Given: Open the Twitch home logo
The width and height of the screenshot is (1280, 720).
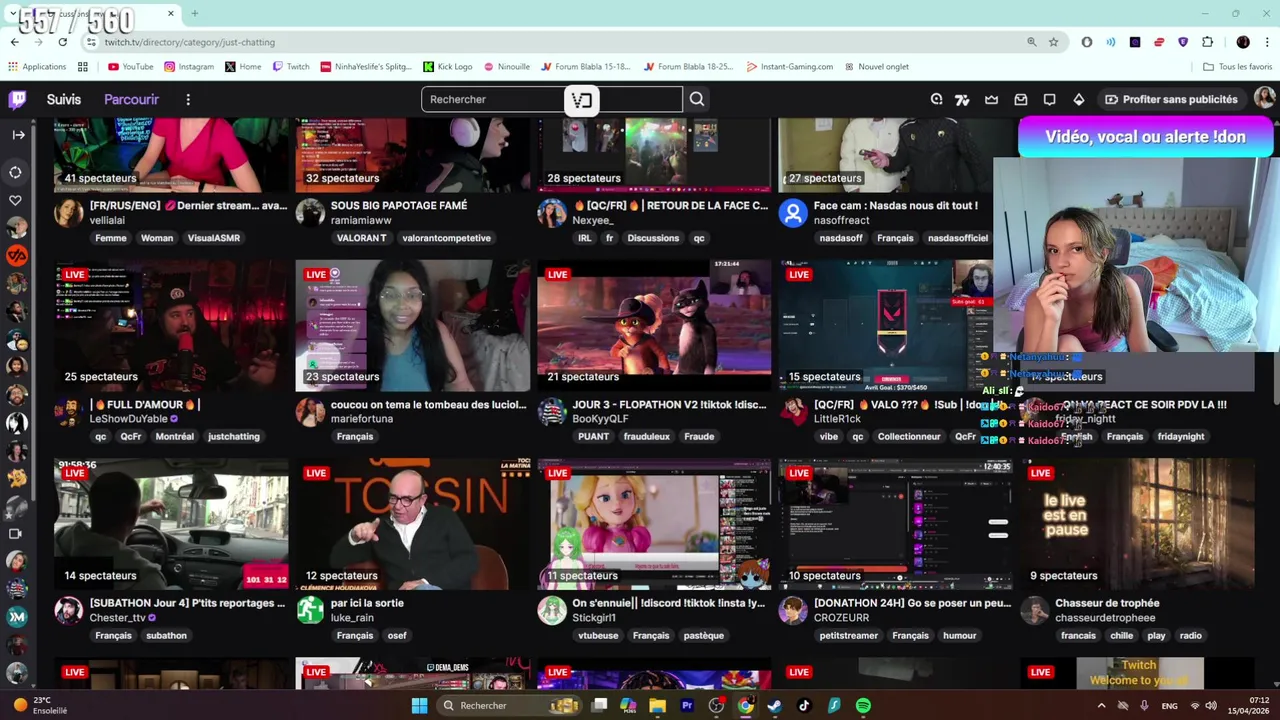Looking at the screenshot, I should pyautogui.click(x=17, y=99).
